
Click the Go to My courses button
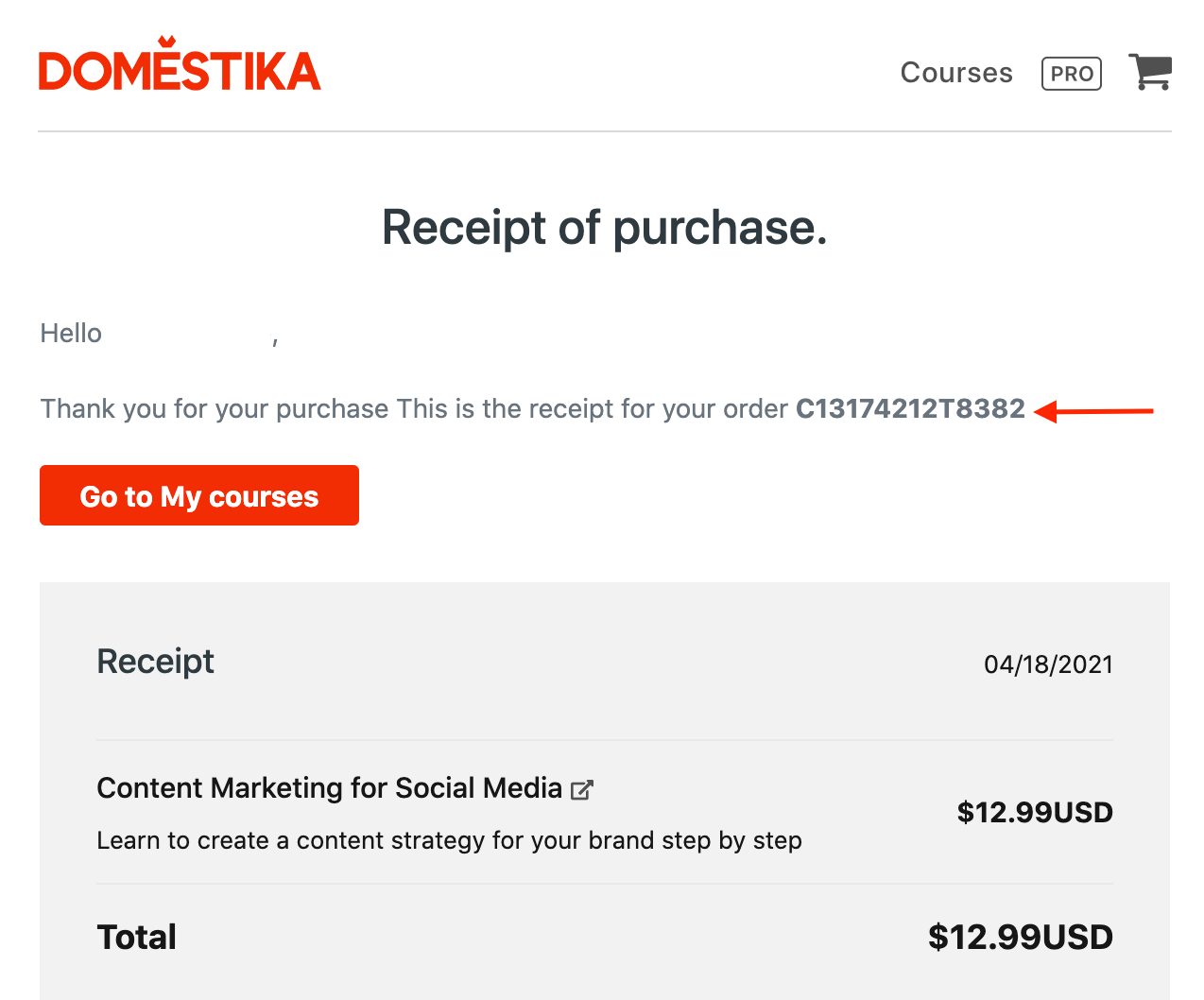(199, 495)
